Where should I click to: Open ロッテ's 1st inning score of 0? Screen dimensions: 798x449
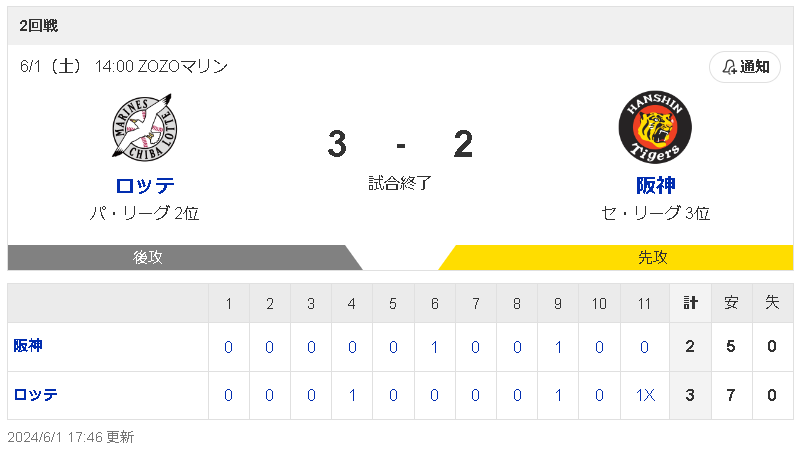(229, 396)
